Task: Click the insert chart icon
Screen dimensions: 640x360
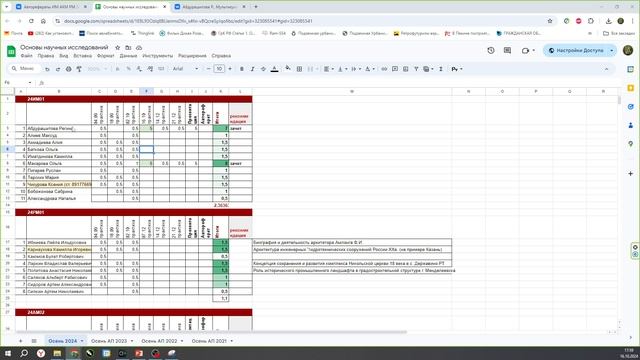Action: [405, 69]
